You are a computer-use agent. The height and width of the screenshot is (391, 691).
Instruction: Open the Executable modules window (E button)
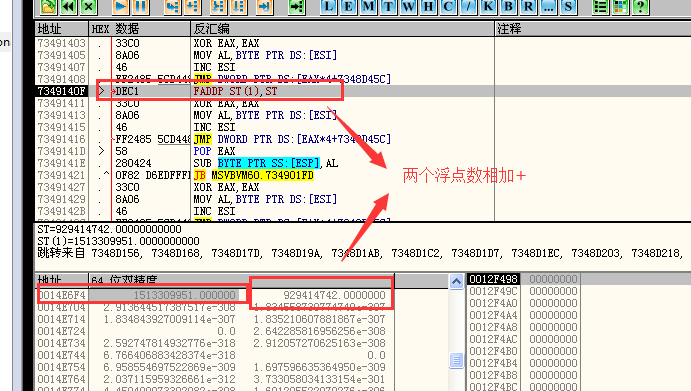pyautogui.click(x=348, y=7)
